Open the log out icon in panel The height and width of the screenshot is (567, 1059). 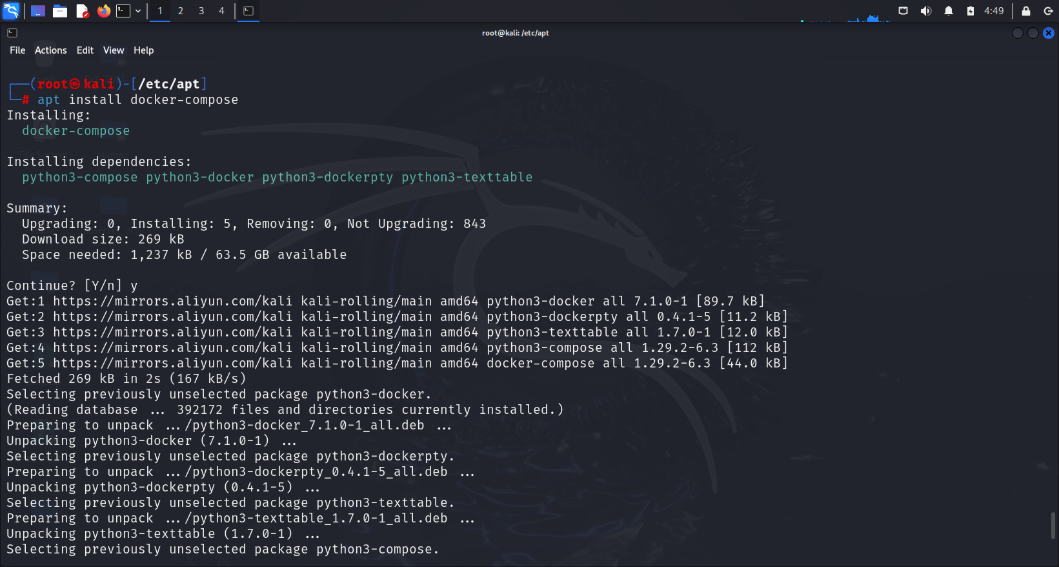tap(1048, 11)
